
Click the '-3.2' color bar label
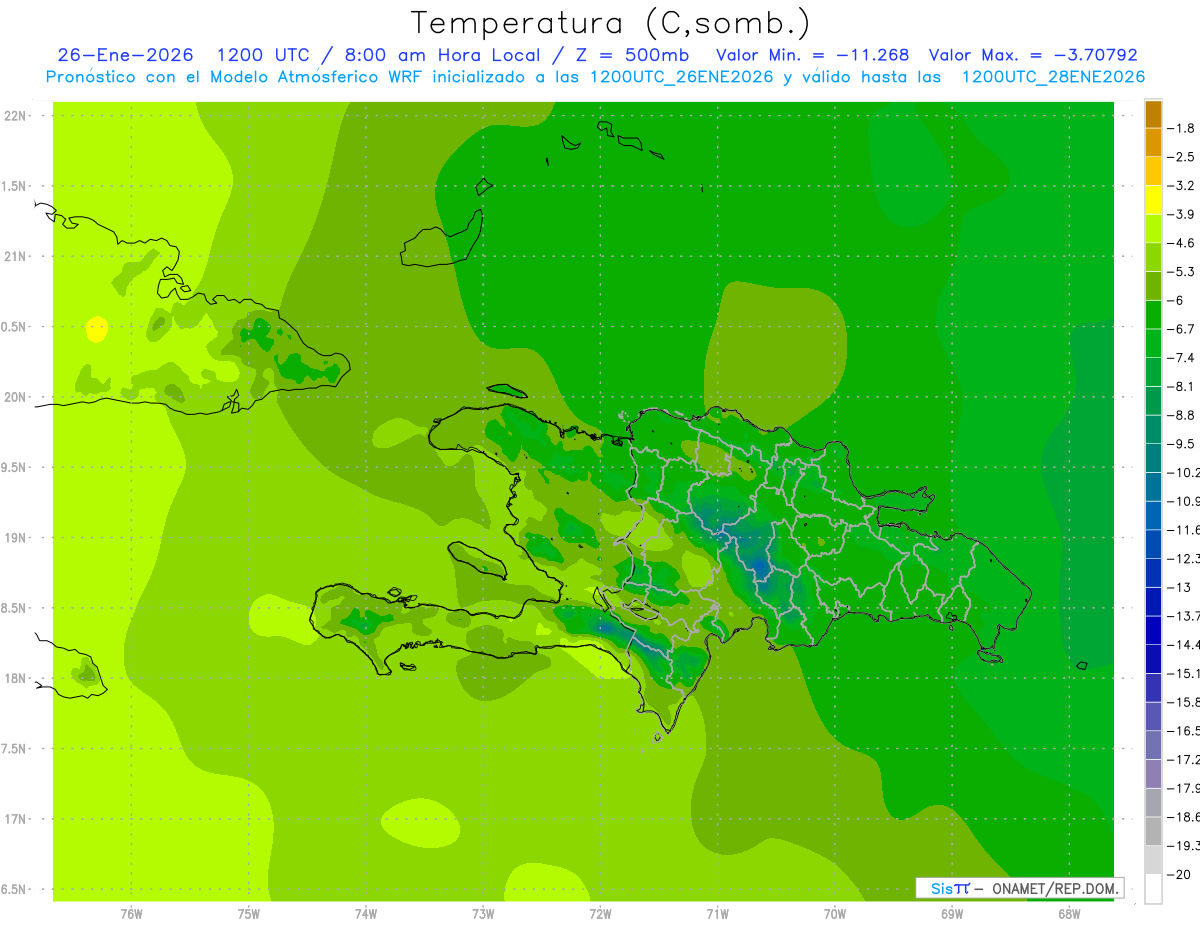coord(1182,186)
